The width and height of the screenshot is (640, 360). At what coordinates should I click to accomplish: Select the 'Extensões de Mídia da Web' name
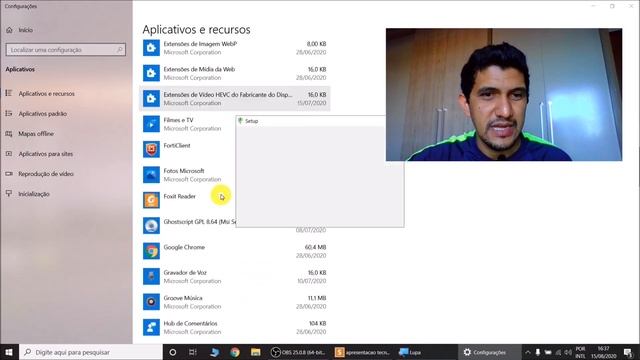[199, 69]
